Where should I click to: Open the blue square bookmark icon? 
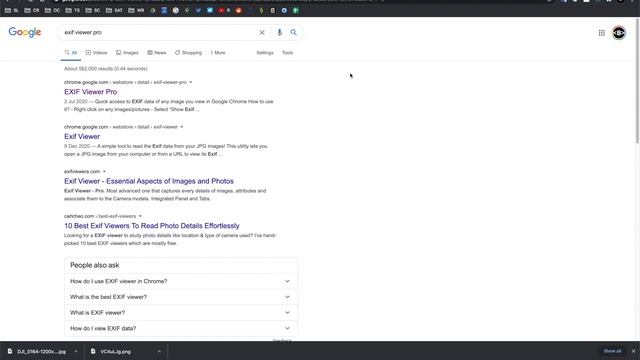tap(164, 10)
